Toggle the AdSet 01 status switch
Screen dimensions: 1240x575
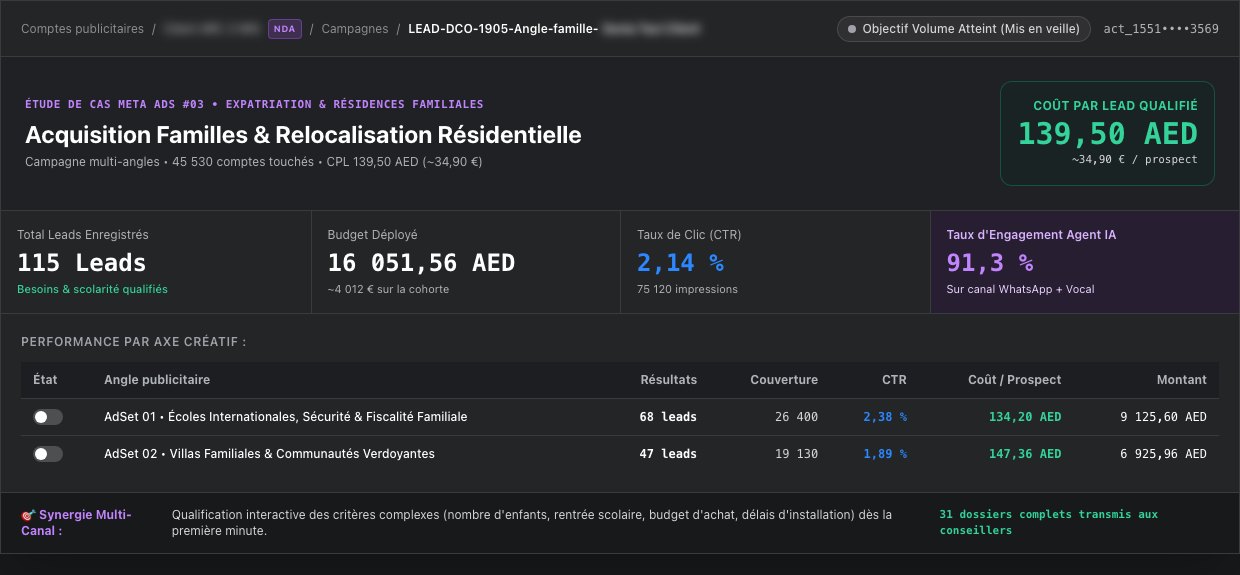[48, 417]
